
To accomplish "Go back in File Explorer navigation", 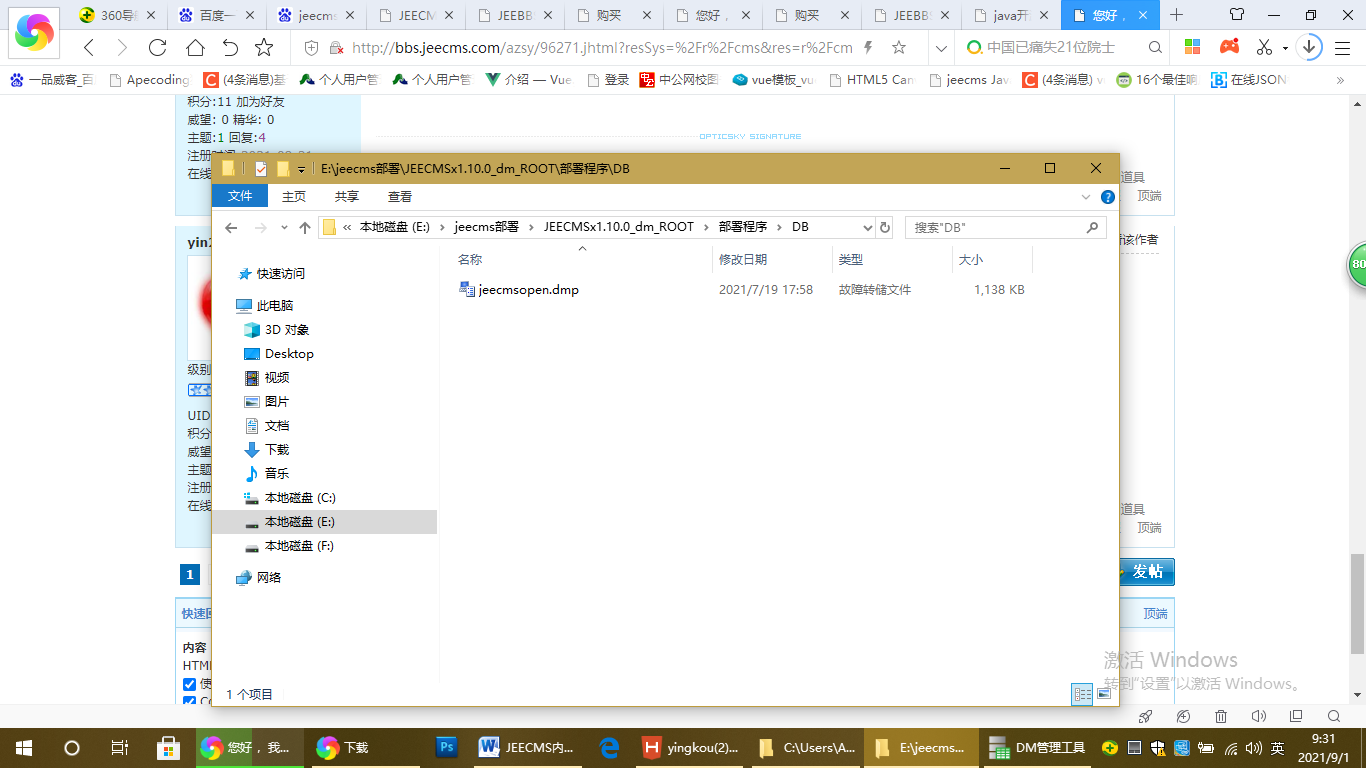I will coord(231,228).
